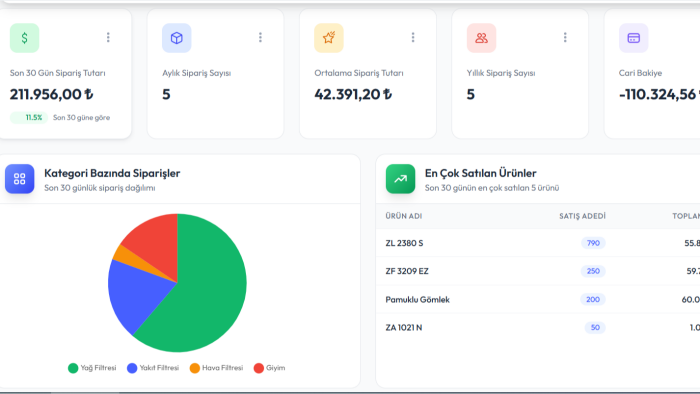Open three-dot menu on Son 30 Gün Sipariş Tutarı card
The width and height of the screenshot is (700, 394).
click(x=108, y=37)
